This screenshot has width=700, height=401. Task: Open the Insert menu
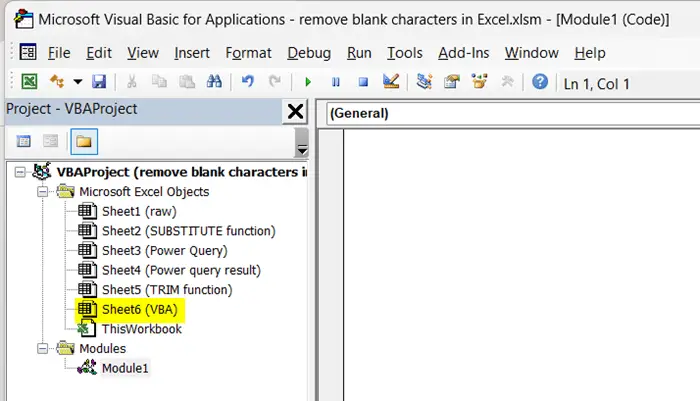[192, 53]
